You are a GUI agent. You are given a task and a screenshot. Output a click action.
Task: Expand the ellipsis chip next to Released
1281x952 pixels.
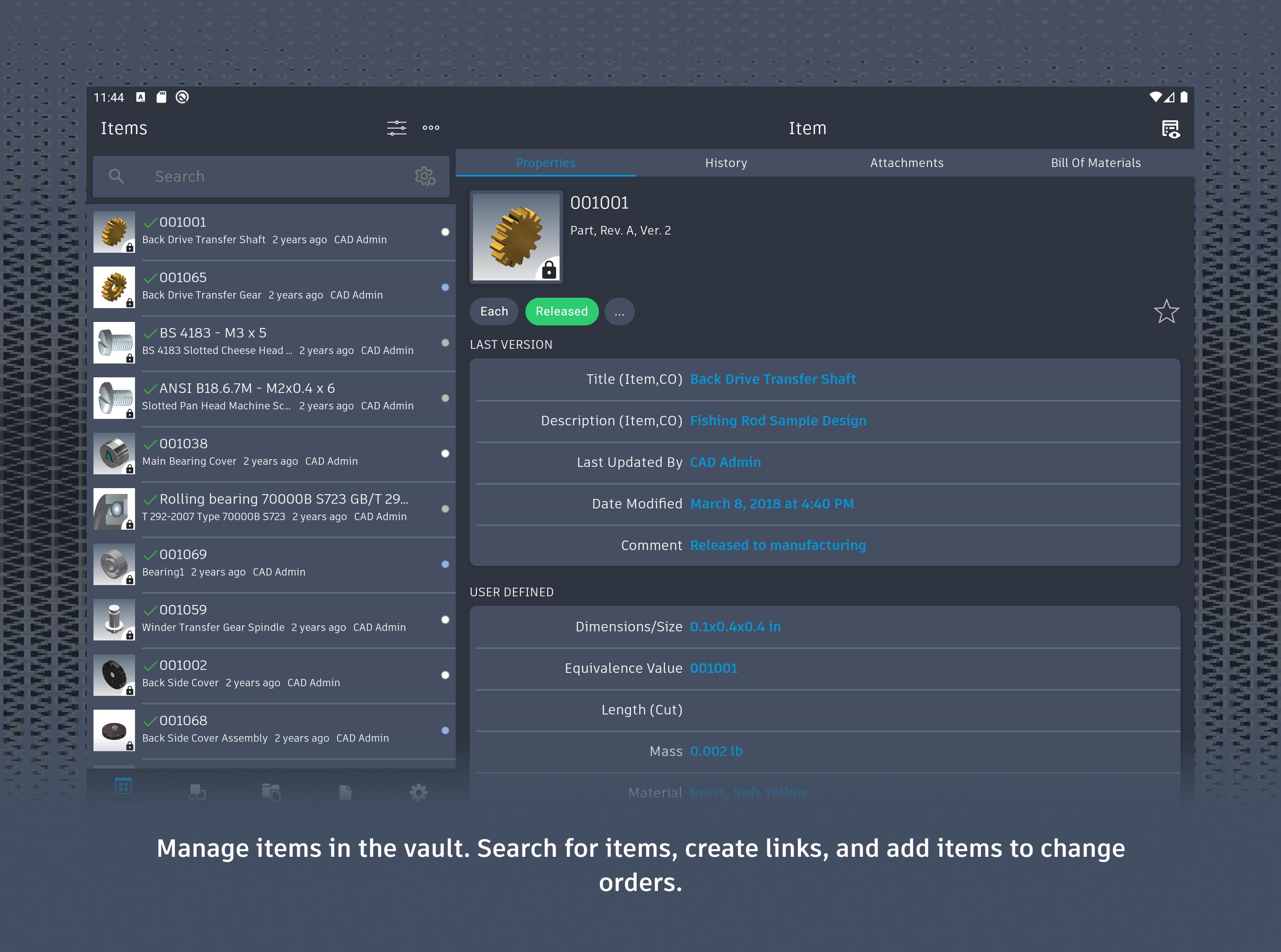619,312
